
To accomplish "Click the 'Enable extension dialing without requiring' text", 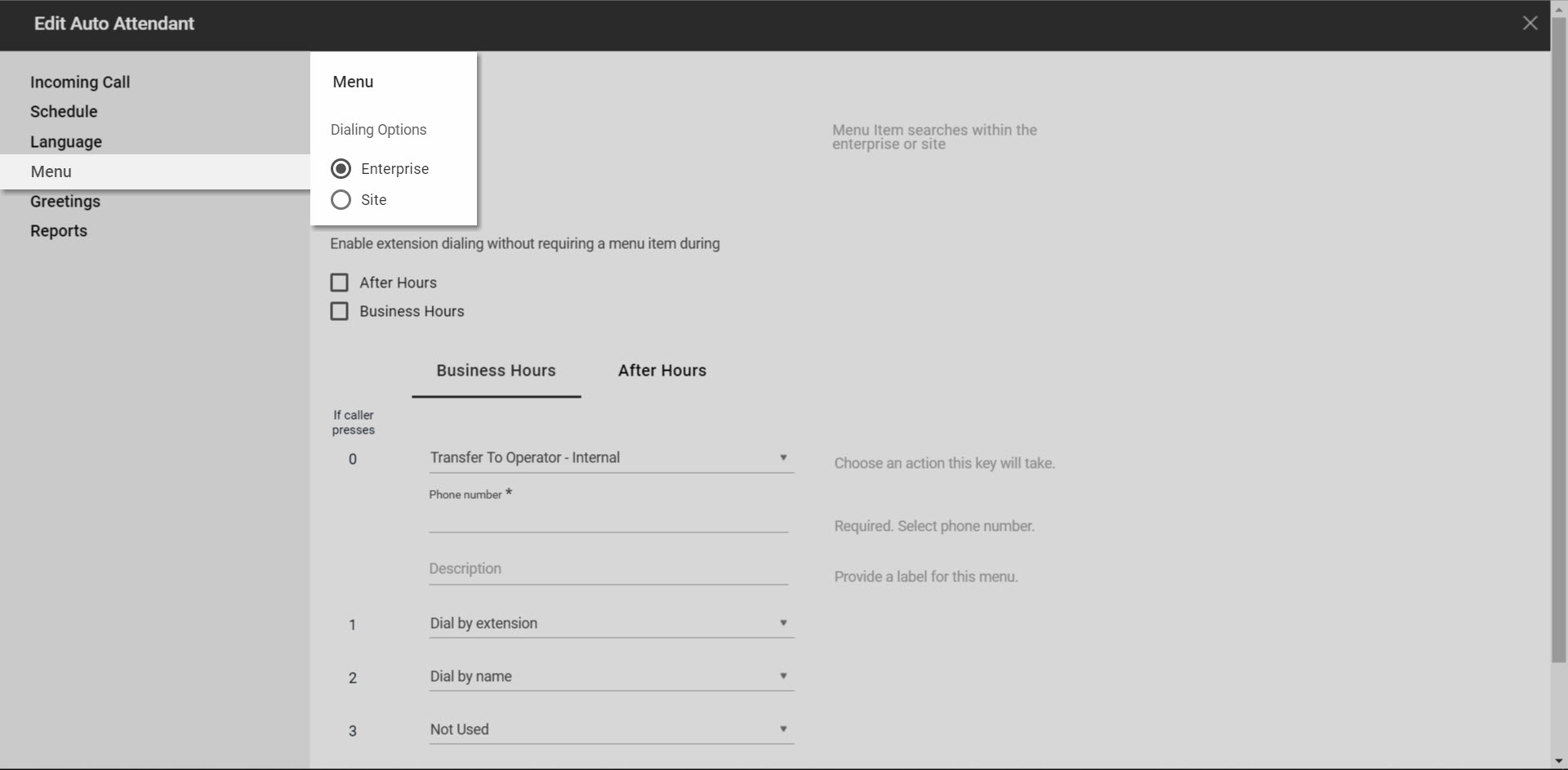I will coord(525,243).
